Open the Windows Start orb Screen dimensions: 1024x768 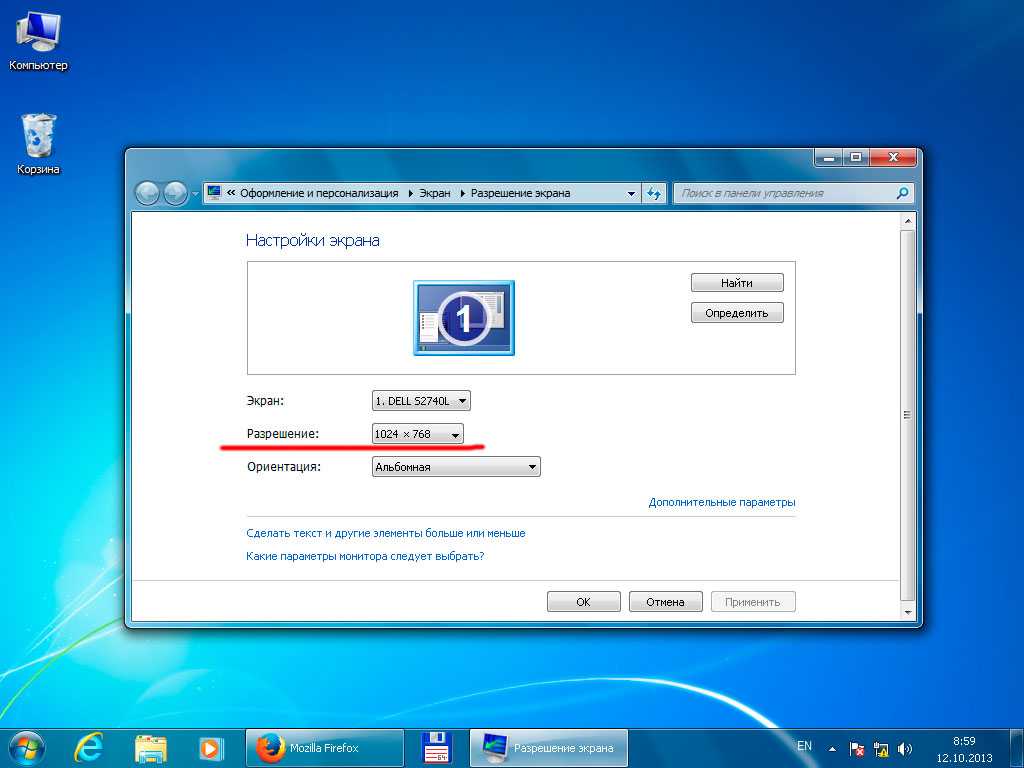click(27, 748)
